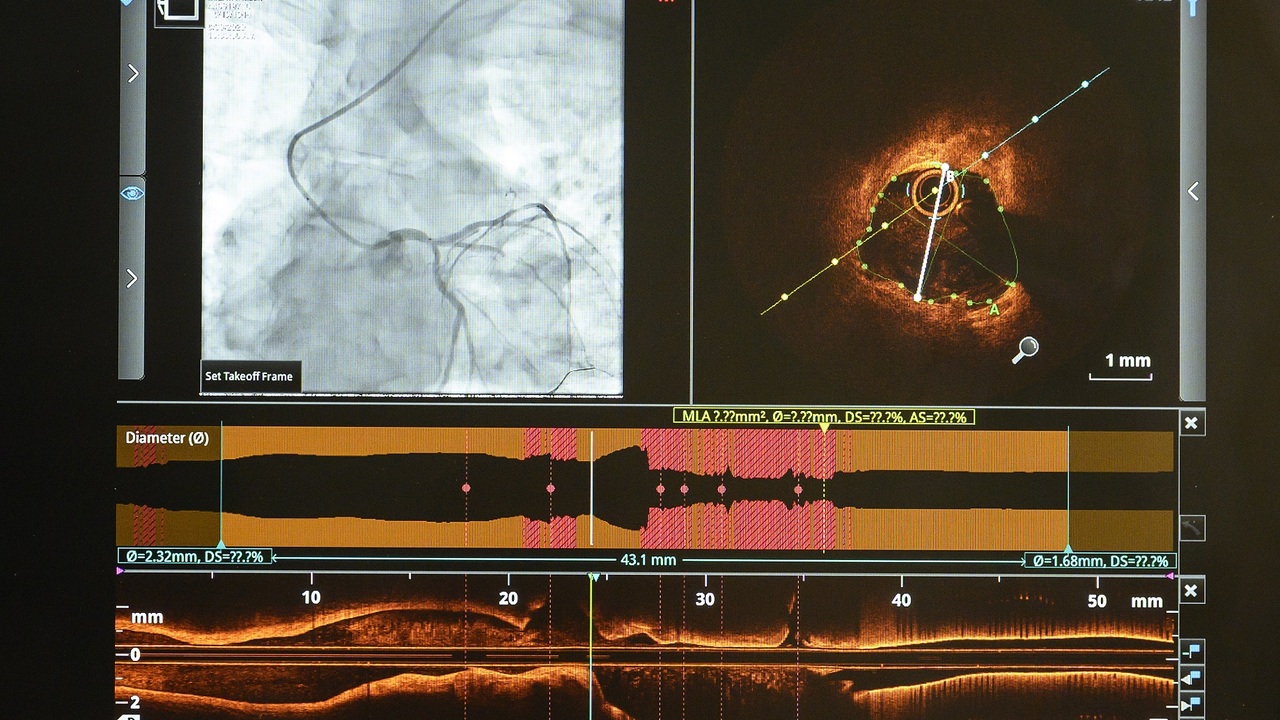Click the curved undo icon beside diameter profile

coord(1191,527)
